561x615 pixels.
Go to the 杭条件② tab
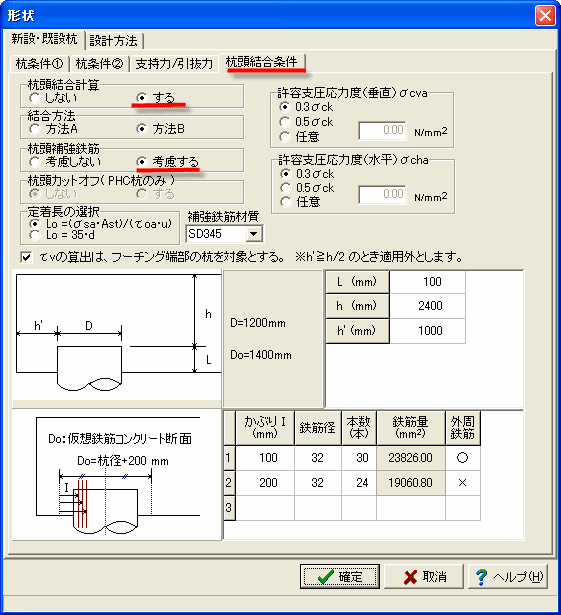[x=99, y=64]
